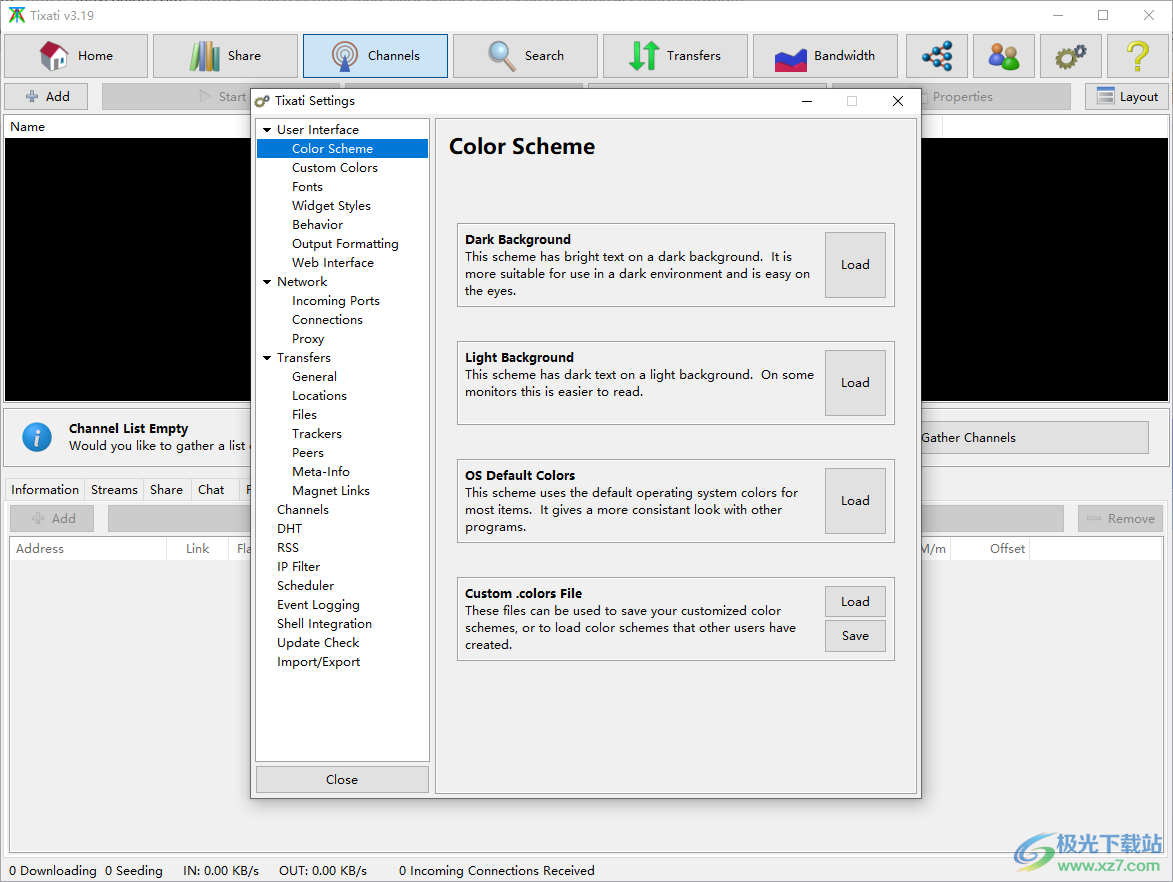Open Magnet Links settings
The width and height of the screenshot is (1173, 882).
(331, 491)
